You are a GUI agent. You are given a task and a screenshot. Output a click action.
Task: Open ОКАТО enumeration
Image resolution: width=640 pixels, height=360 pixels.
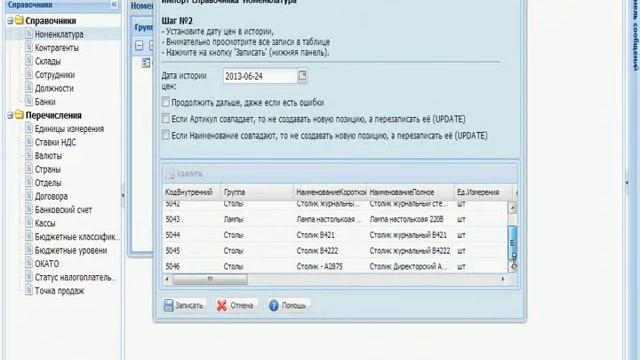[47, 263]
